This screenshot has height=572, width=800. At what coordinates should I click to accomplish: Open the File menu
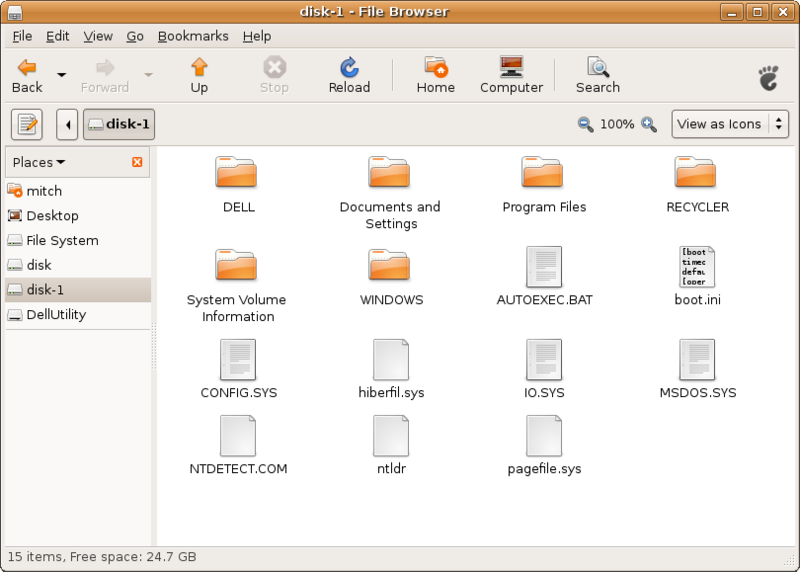coord(22,36)
